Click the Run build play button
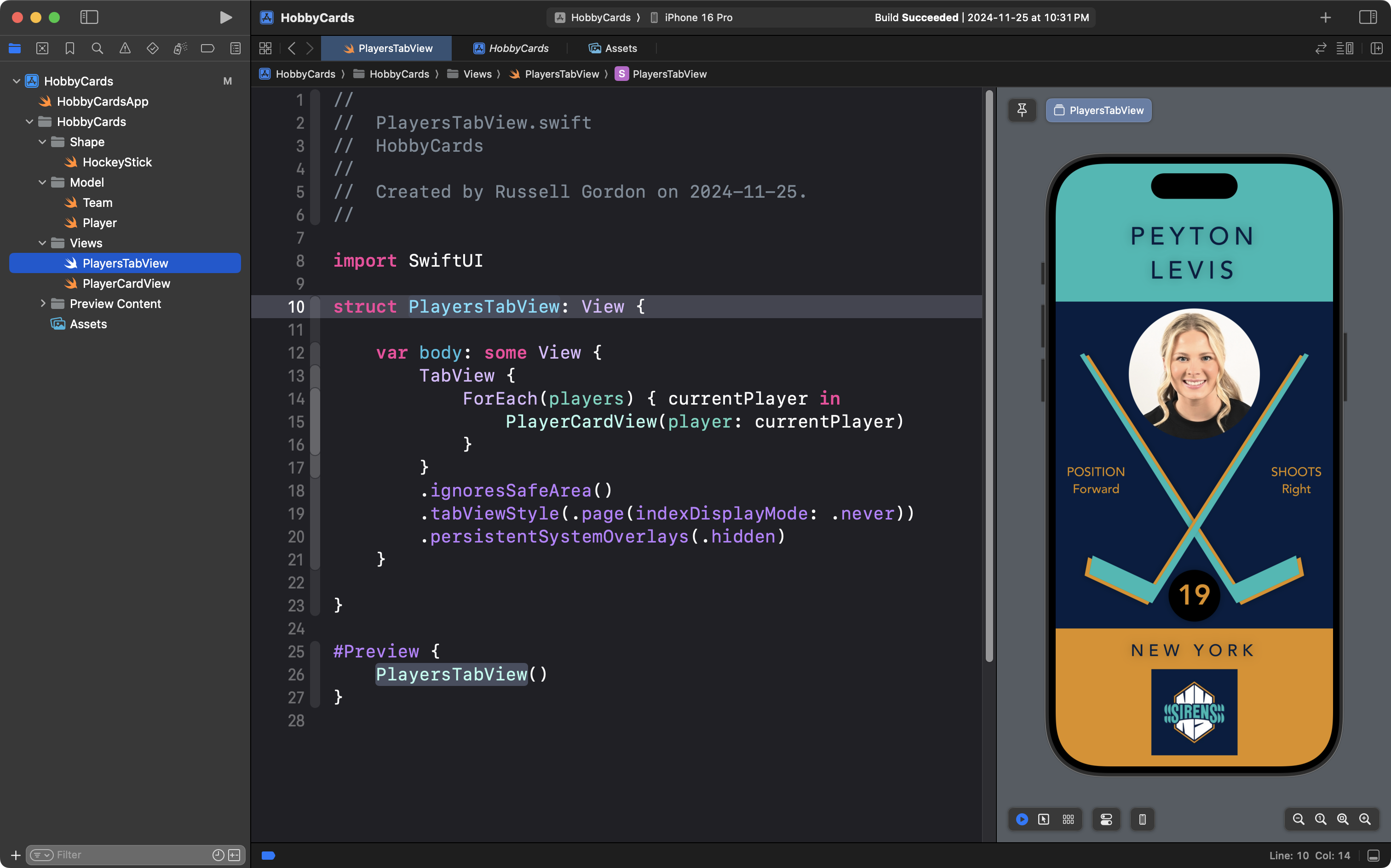The width and height of the screenshot is (1391, 868). pos(226,17)
